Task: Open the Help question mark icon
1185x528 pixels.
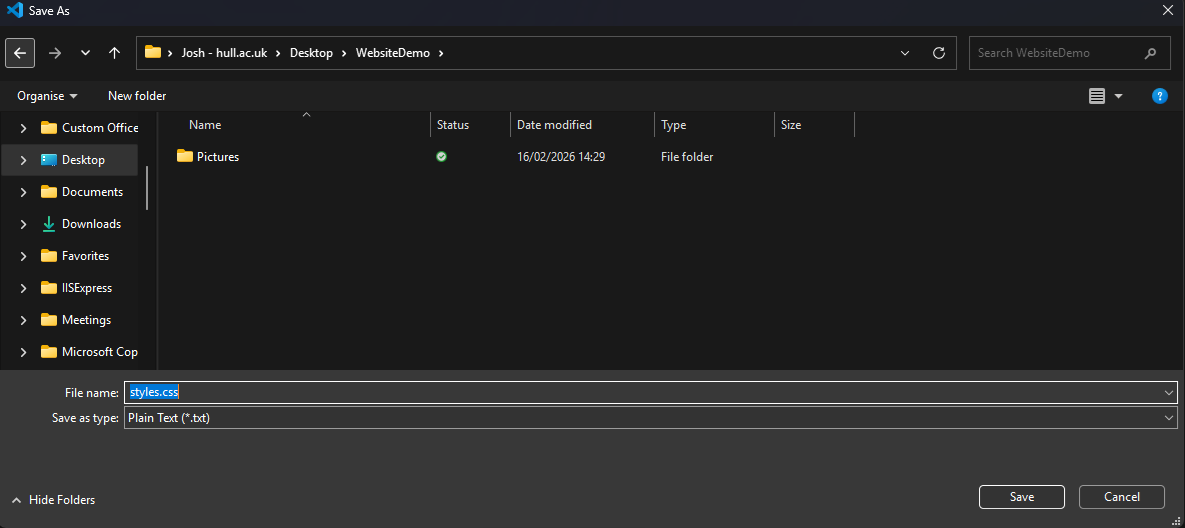Action: coord(1159,96)
